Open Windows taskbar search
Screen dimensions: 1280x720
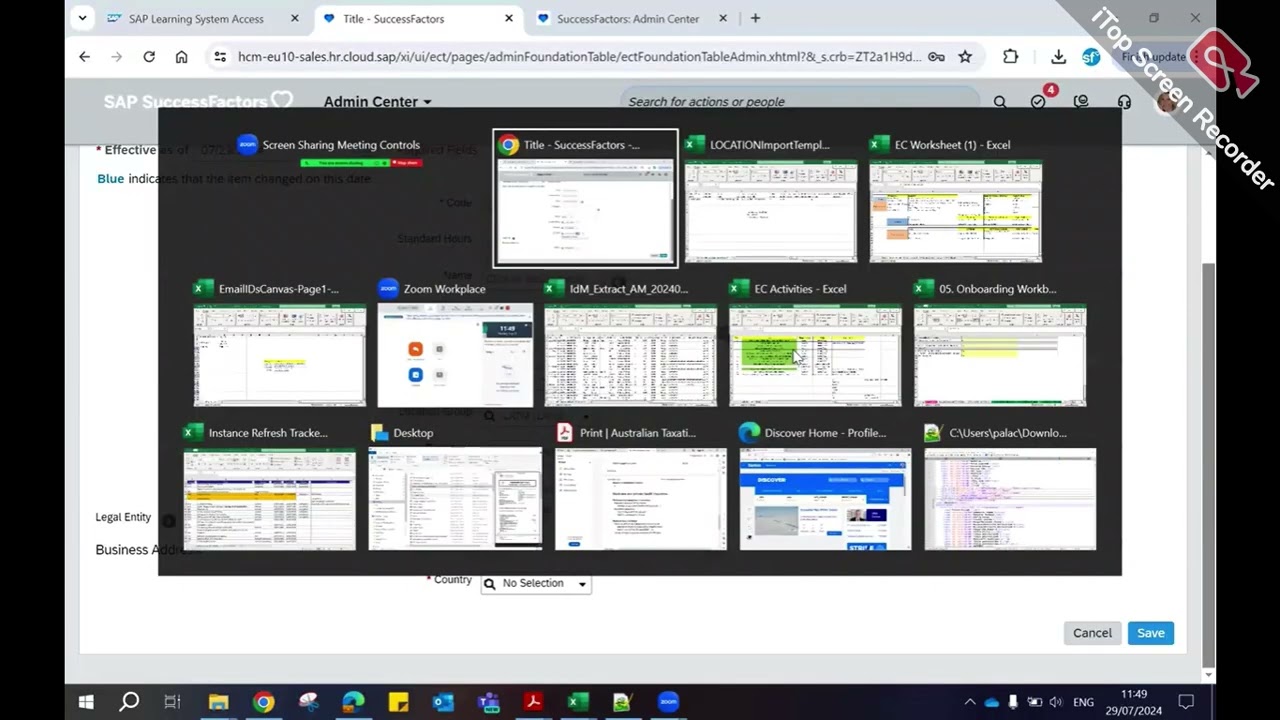(129, 702)
